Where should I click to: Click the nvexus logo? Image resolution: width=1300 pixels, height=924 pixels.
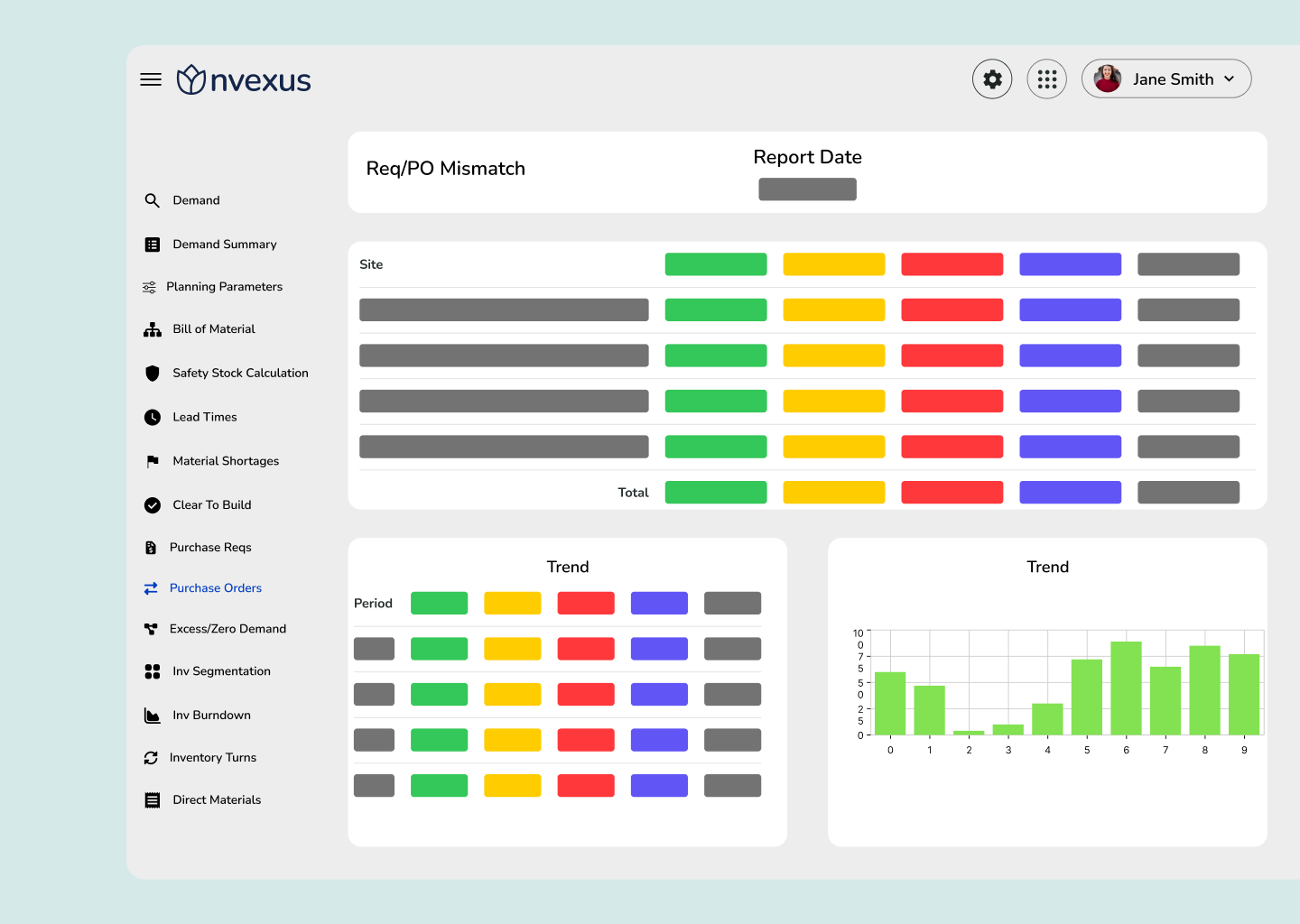(244, 79)
